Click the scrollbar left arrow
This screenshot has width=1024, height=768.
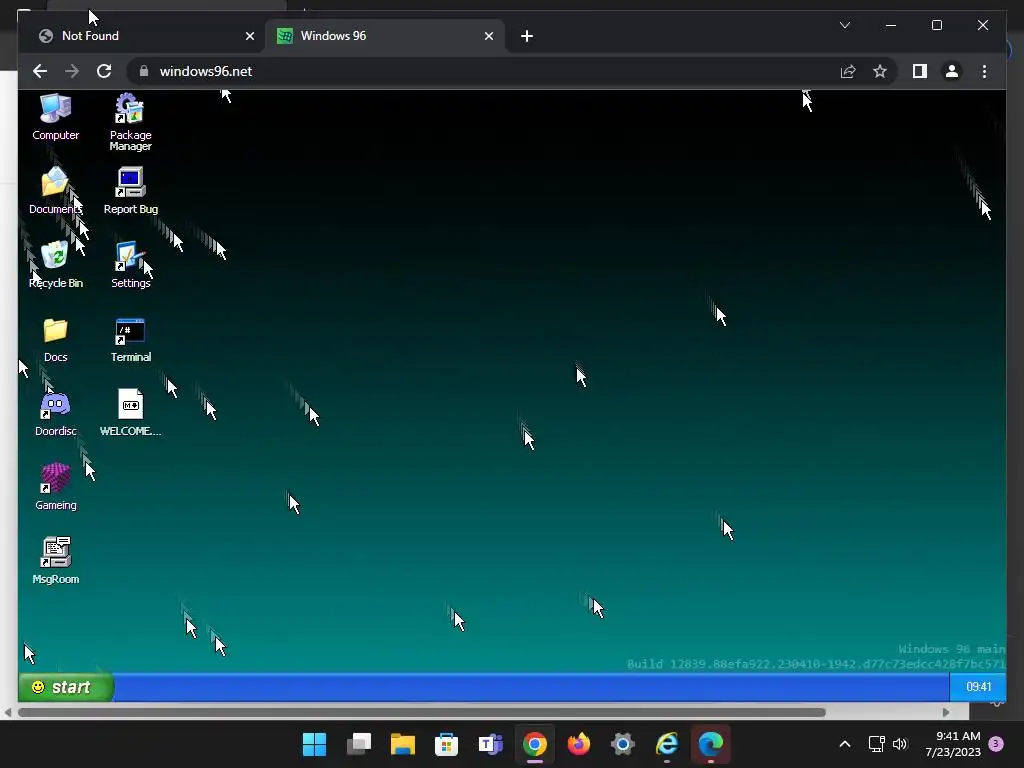coord(8,712)
